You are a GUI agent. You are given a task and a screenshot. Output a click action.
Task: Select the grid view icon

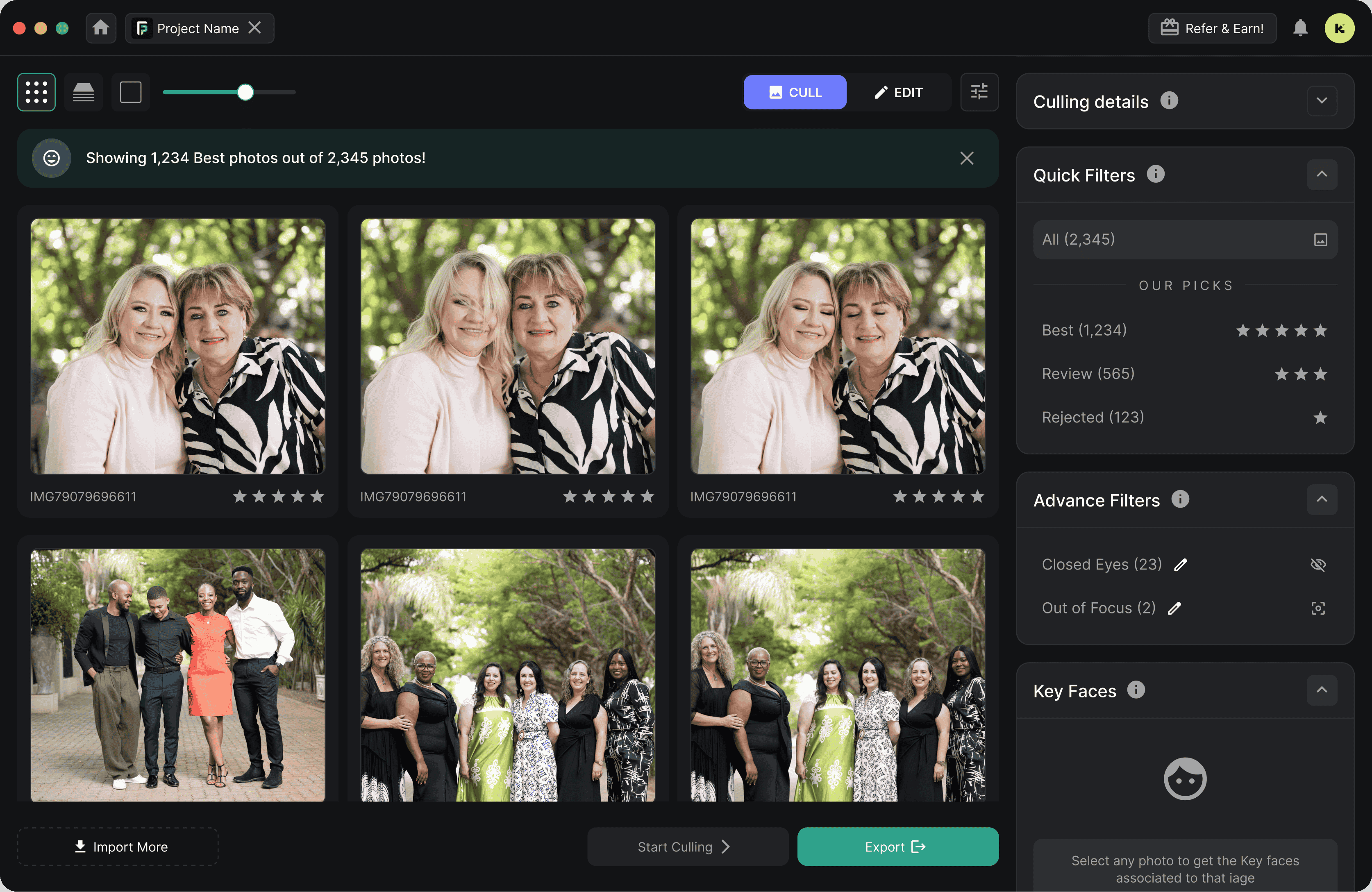(x=36, y=92)
